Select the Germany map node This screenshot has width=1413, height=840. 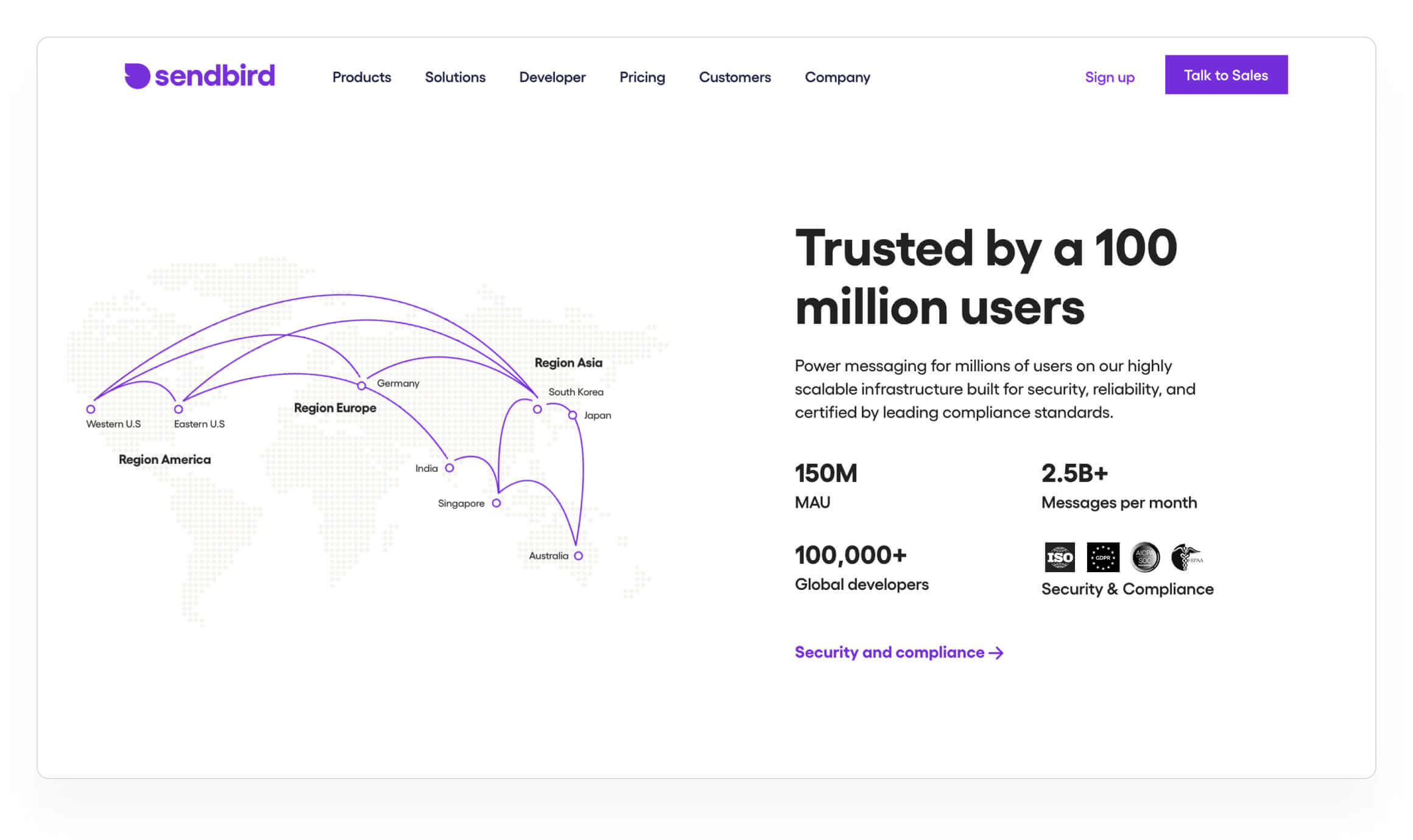click(362, 385)
